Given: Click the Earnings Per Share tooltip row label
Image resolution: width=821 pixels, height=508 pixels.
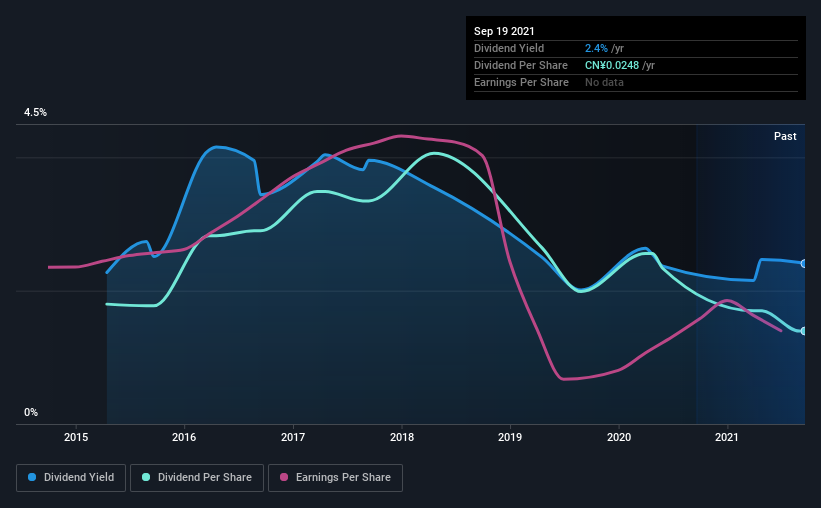Looking at the screenshot, I should tap(522, 82).
